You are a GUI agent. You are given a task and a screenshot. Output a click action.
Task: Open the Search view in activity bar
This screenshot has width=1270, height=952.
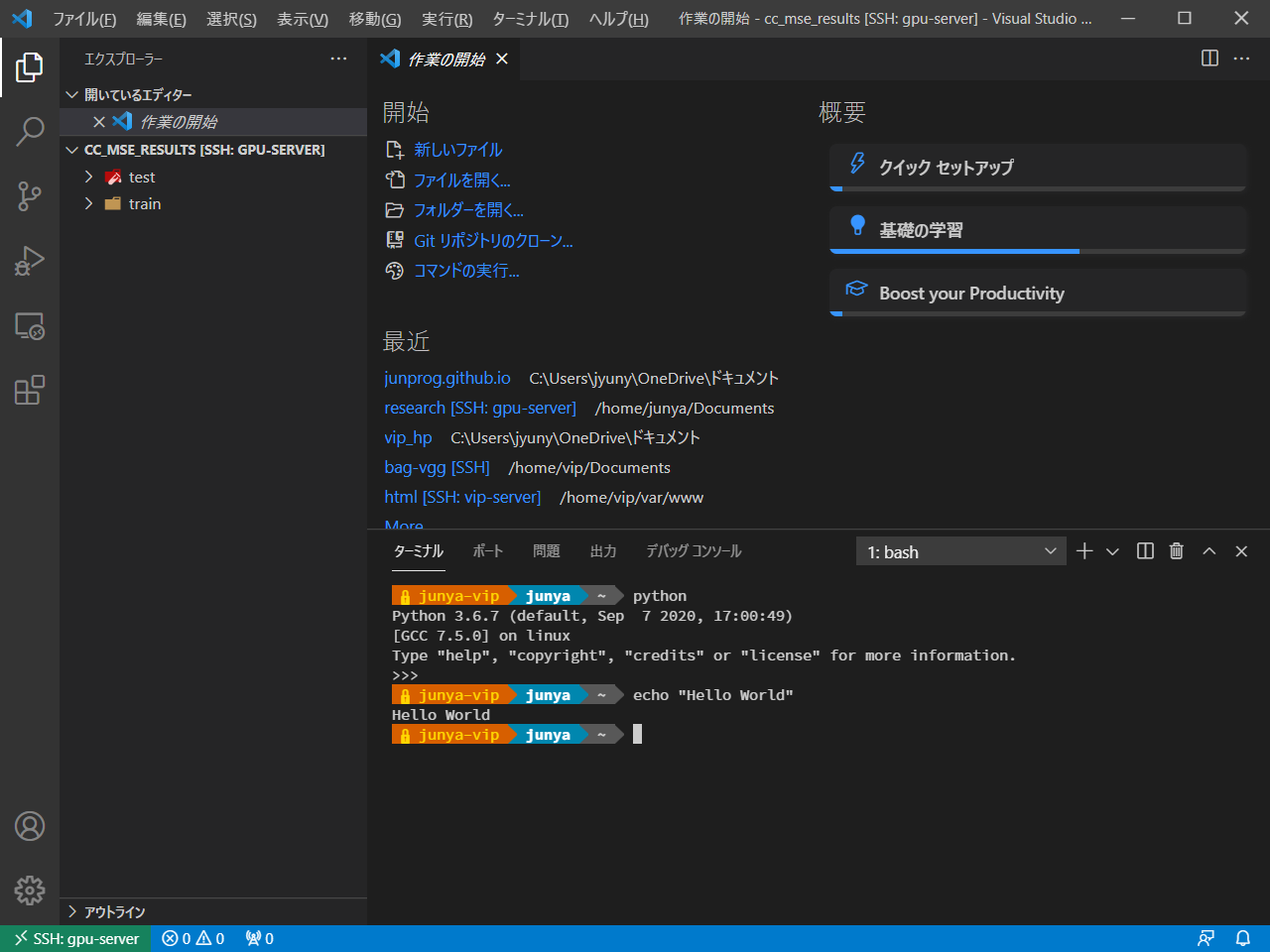coord(30,131)
